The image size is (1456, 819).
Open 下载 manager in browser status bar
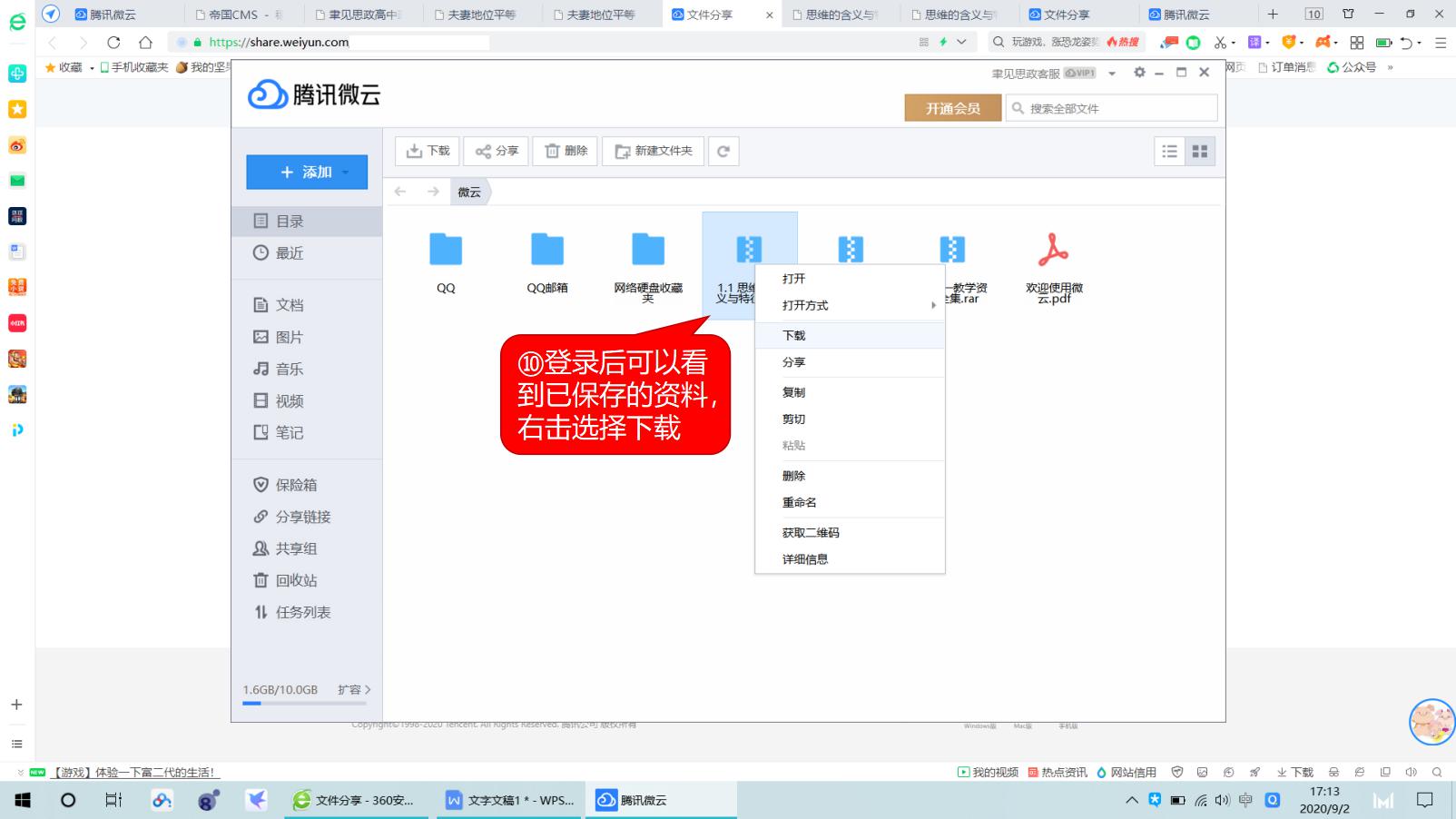pos(1295,772)
